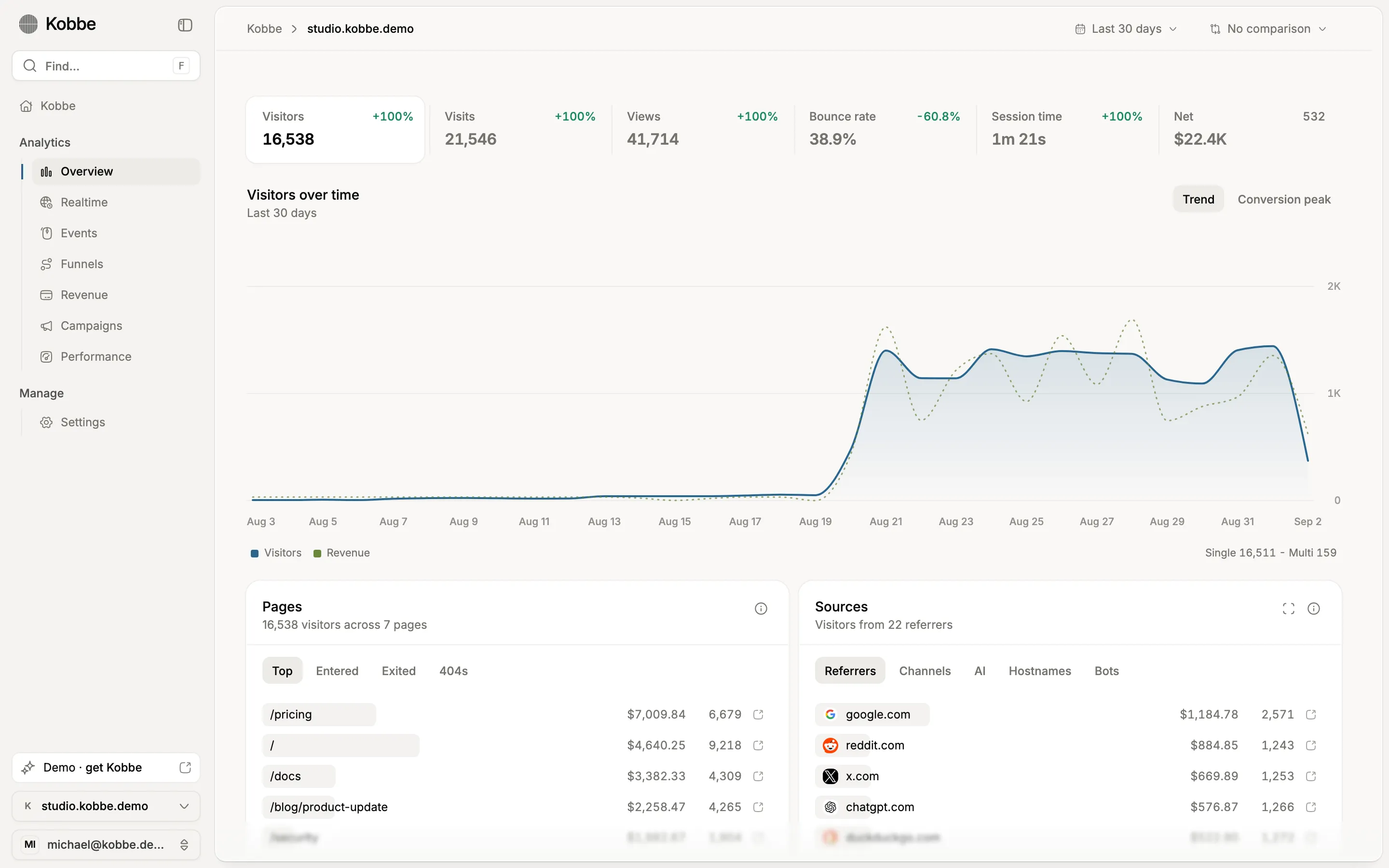Show the 404s tab in Pages
This screenshot has height=868, width=1389.
coord(453,670)
